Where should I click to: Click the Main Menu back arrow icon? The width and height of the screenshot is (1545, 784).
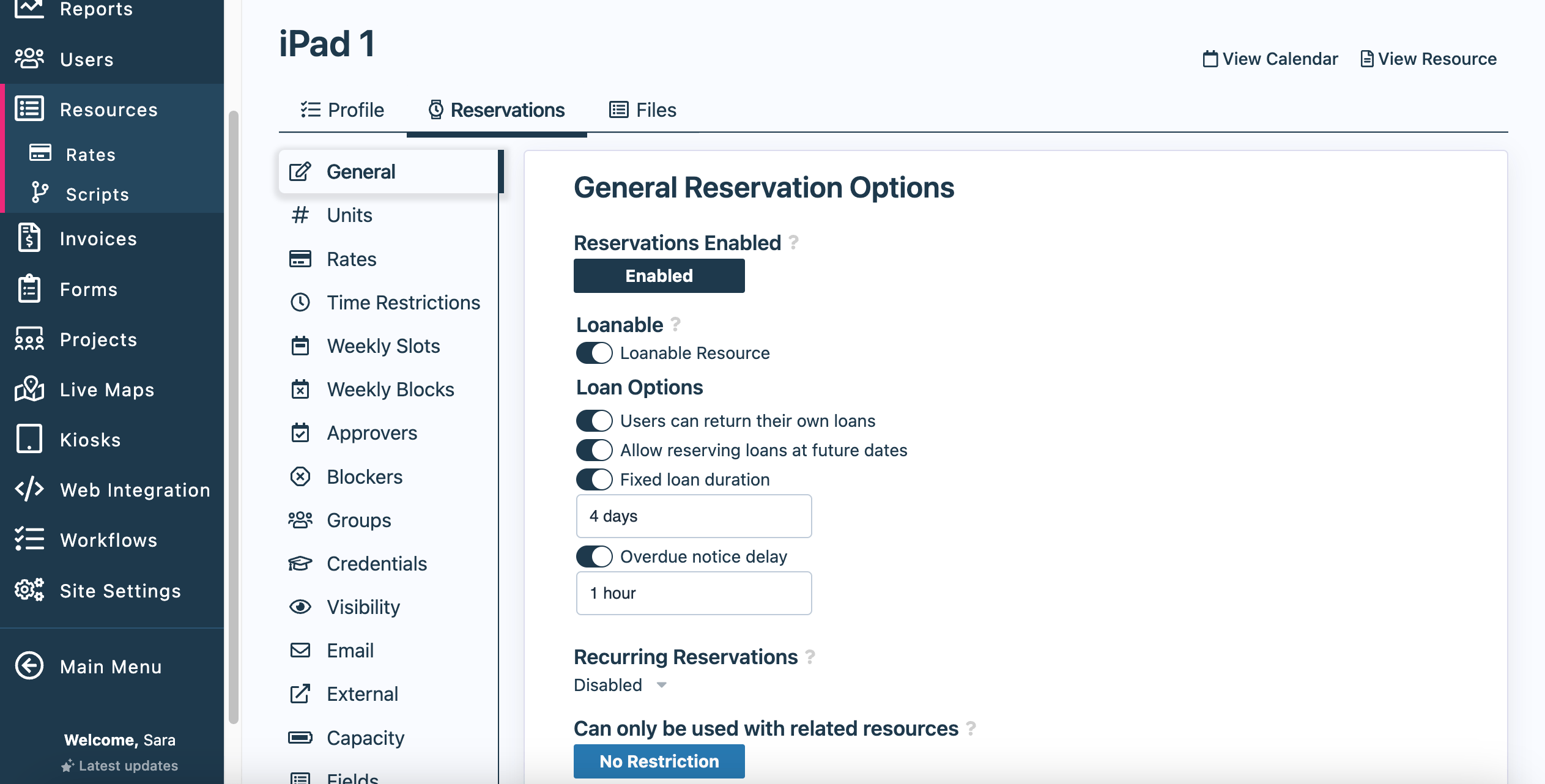(x=29, y=666)
